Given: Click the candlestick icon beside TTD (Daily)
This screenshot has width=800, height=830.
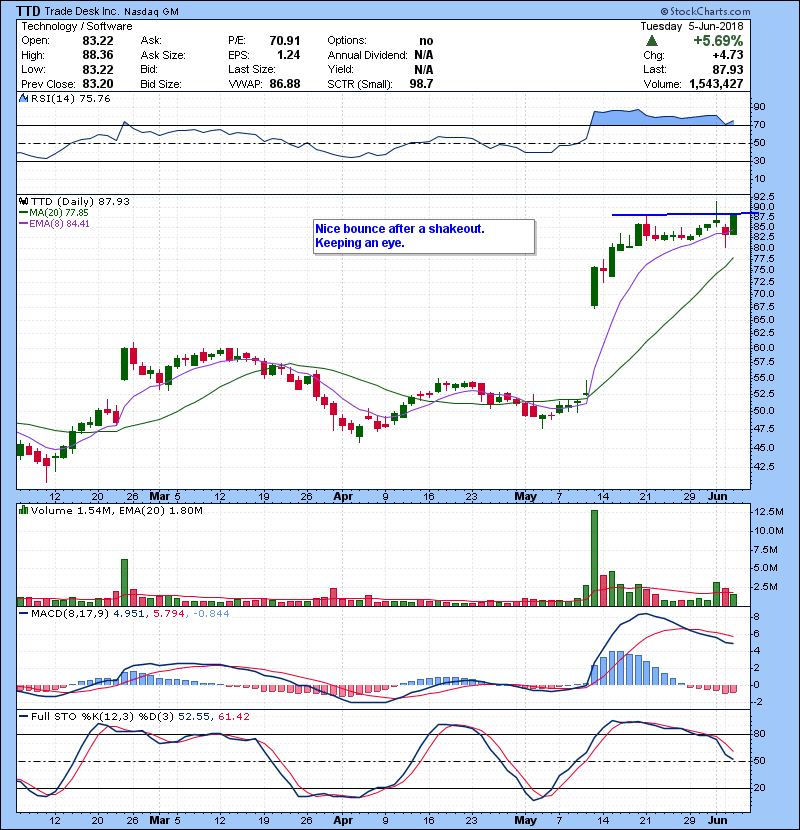Looking at the screenshot, I should [23, 201].
